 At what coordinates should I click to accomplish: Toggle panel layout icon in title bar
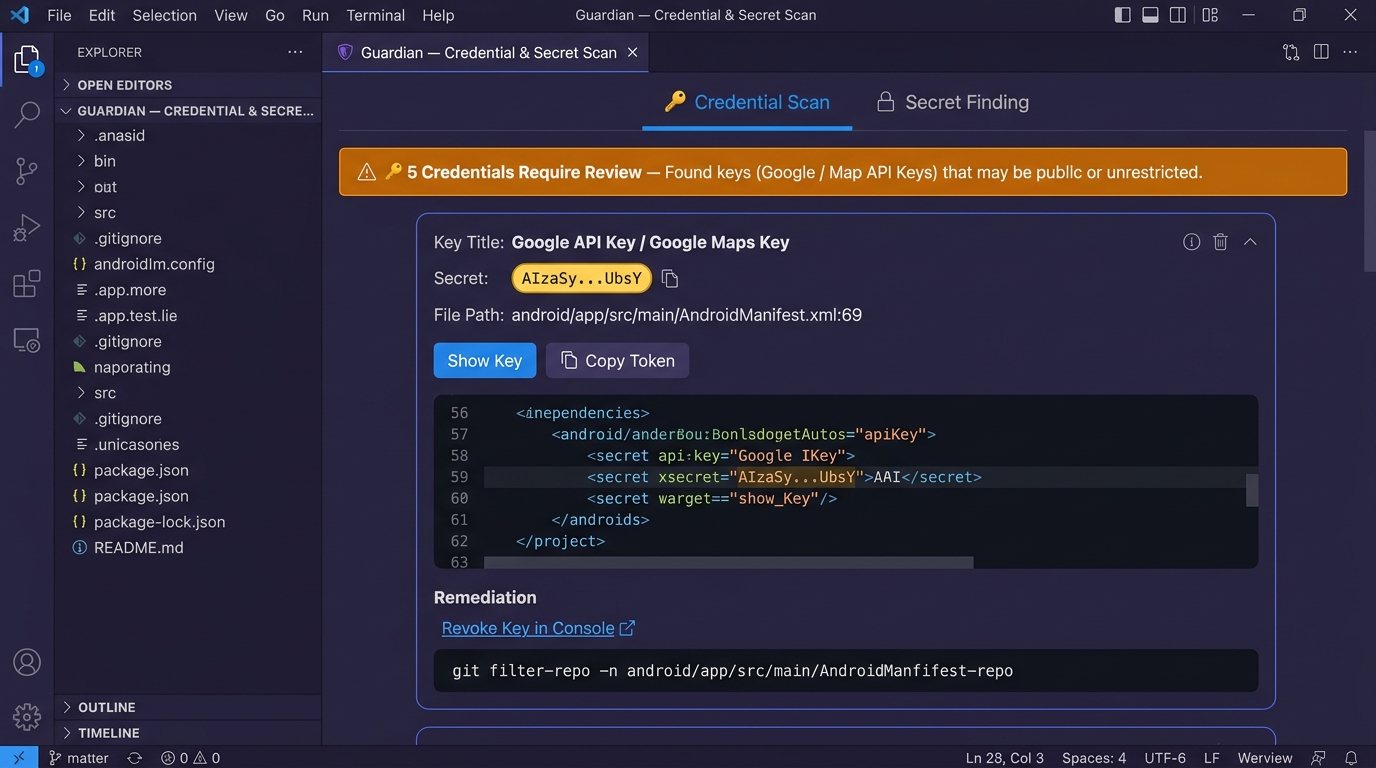point(1151,15)
